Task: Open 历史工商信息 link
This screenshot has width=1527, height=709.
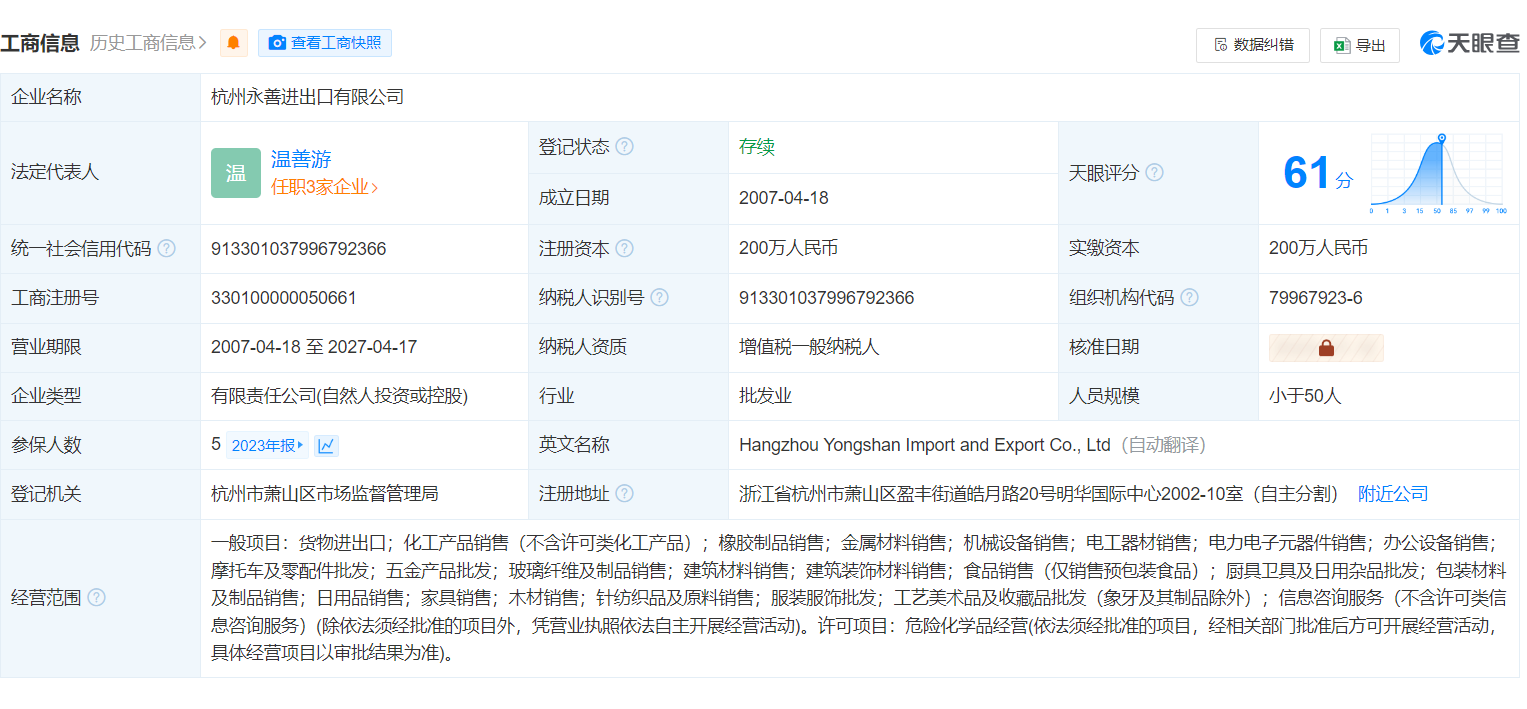Action: pyautogui.click(x=148, y=43)
